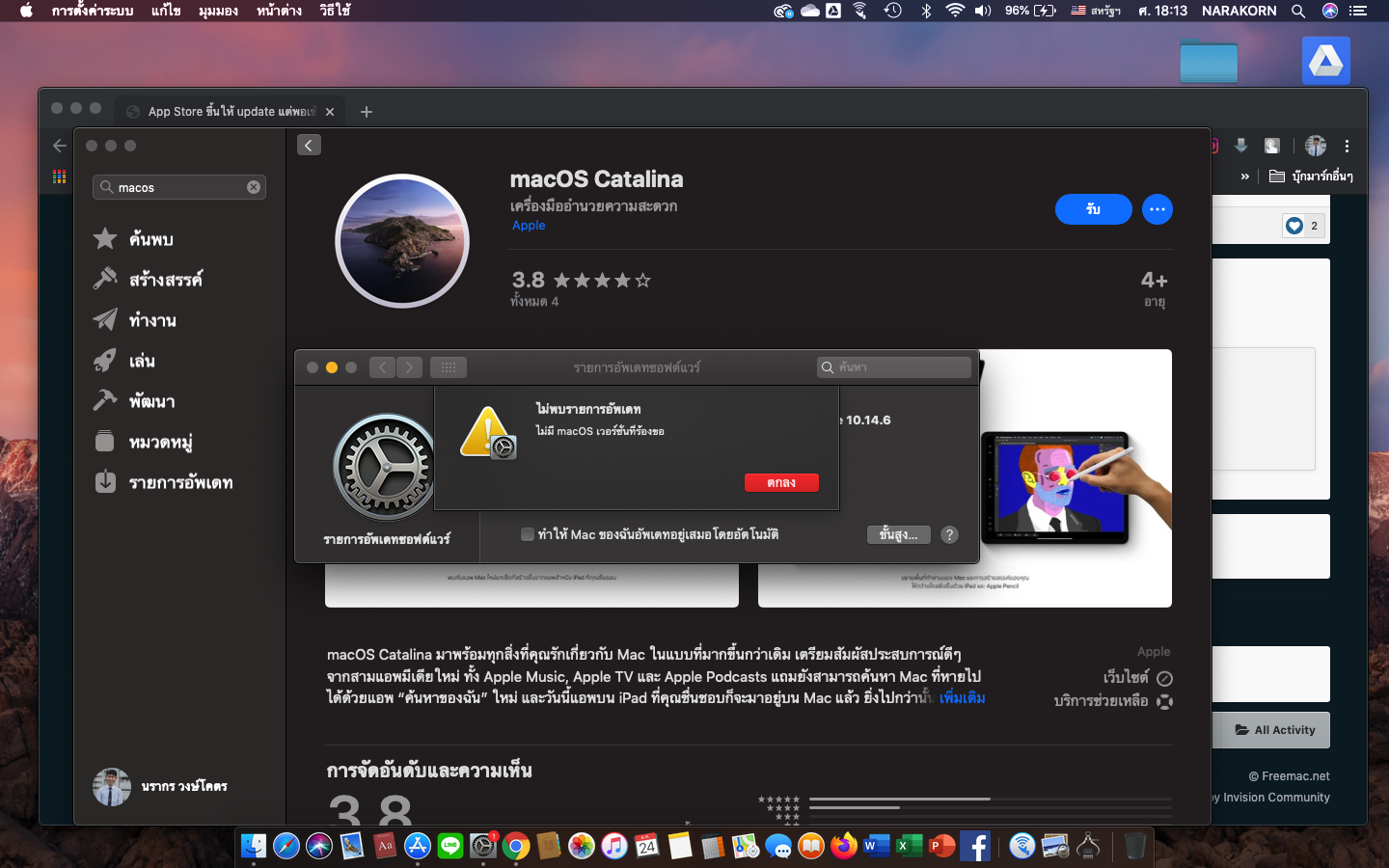Click the blue Get (รับ) button
The height and width of the screenshot is (868, 1389).
click(x=1093, y=209)
